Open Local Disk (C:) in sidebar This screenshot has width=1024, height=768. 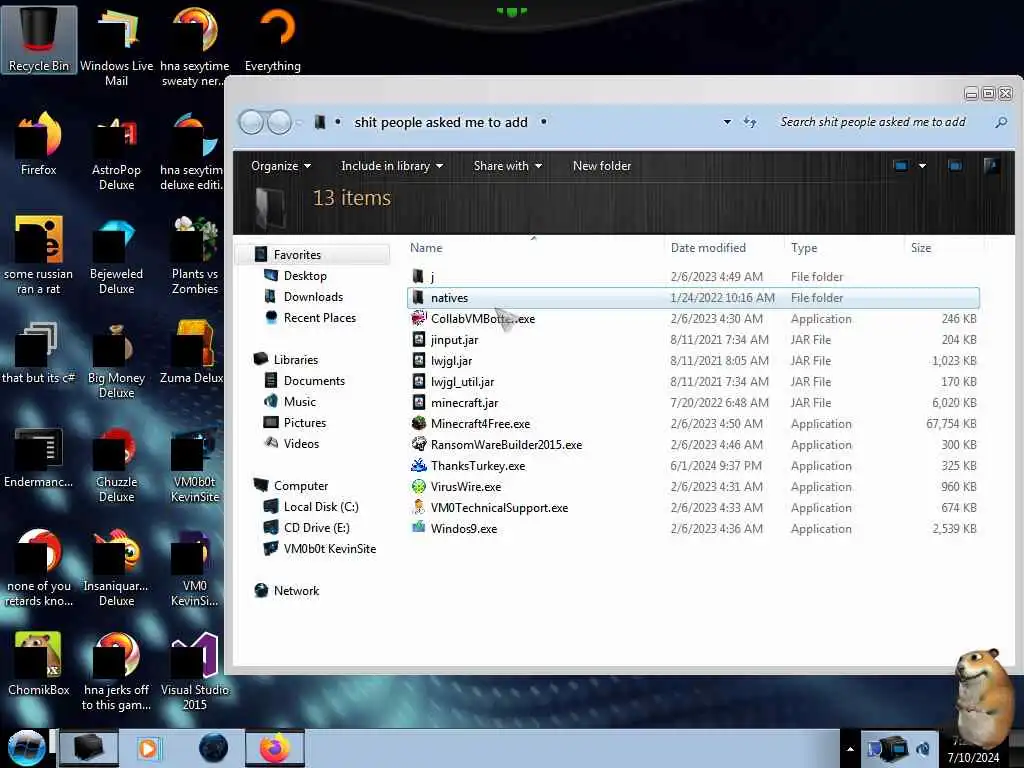point(321,507)
